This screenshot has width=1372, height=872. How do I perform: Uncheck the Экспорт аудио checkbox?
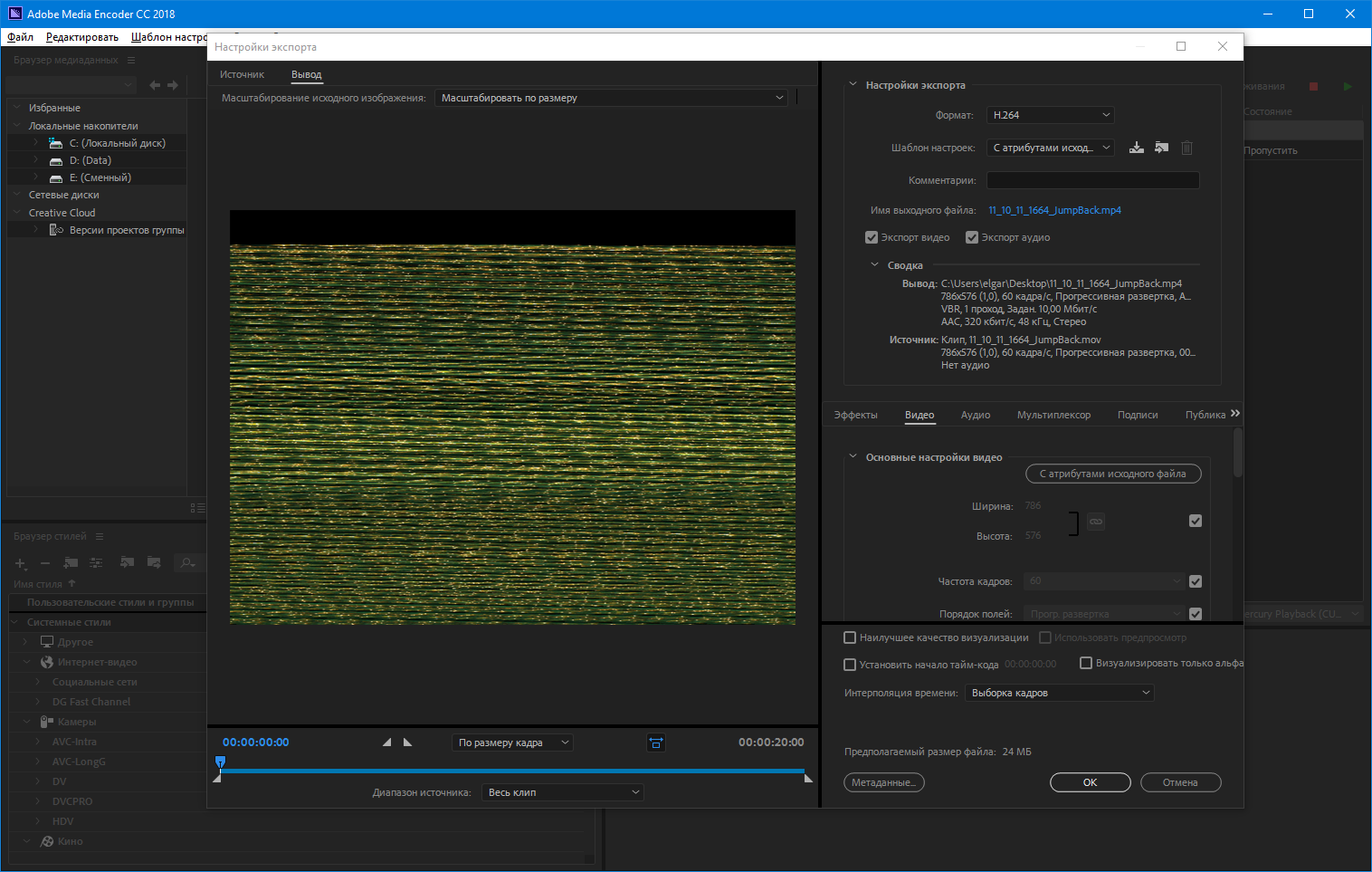972,237
